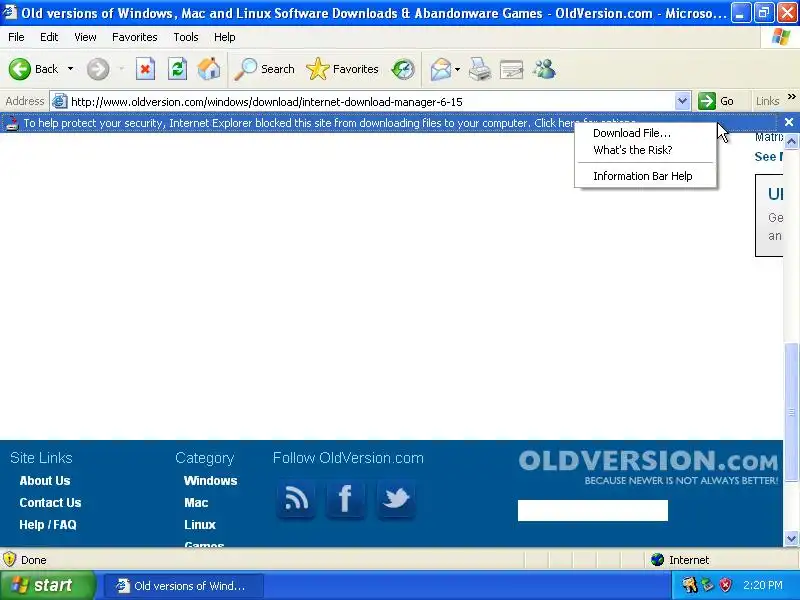Screen dimensions: 800x600
Task: Click the vertical scrollbar down arrow
Action: pyautogui.click(x=791, y=538)
